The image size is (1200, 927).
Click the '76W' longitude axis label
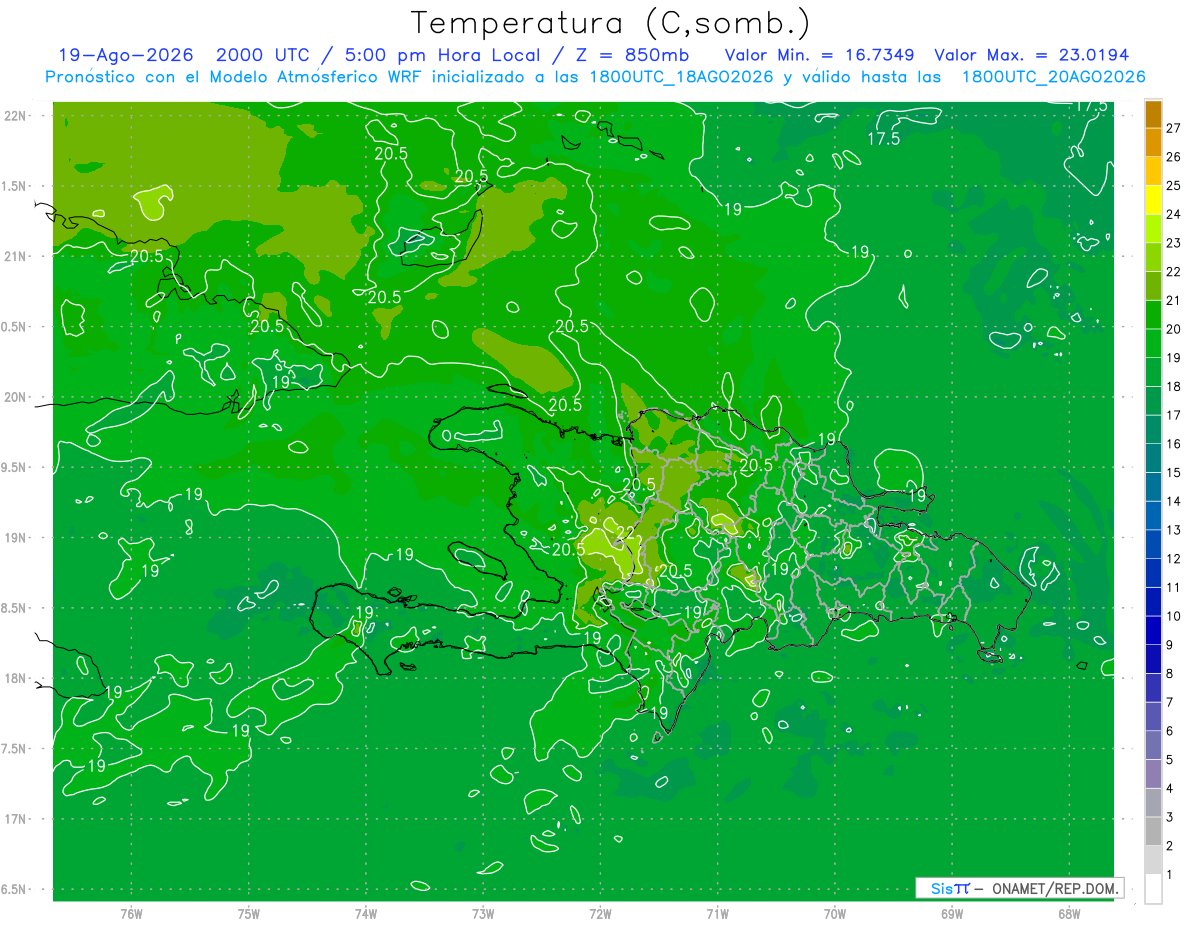click(131, 913)
